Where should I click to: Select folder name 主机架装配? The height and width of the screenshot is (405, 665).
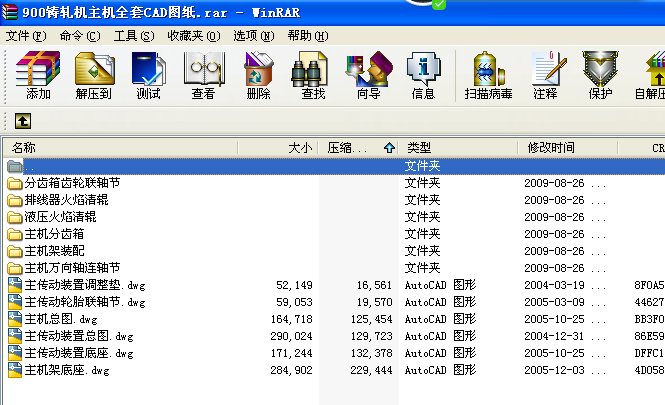click(54, 251)
